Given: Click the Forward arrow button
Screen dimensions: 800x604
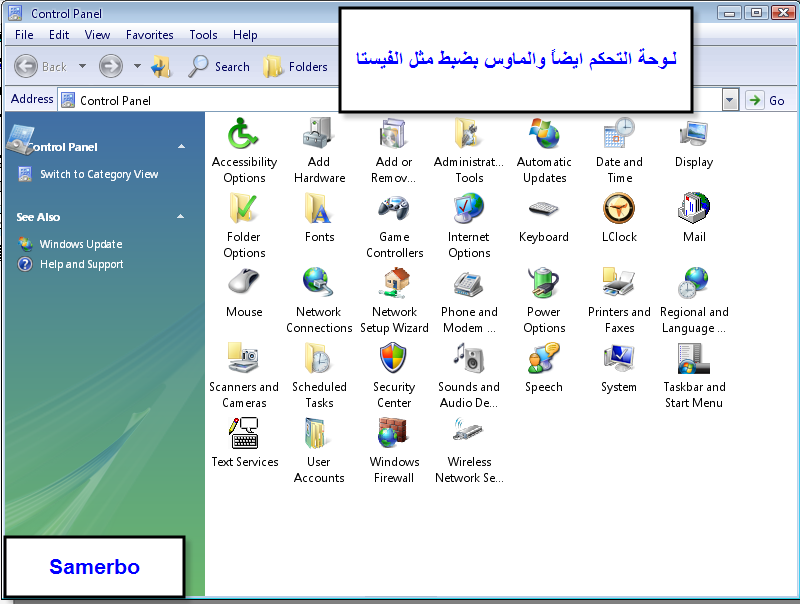Looking at the screenshot, I should 111,66.
